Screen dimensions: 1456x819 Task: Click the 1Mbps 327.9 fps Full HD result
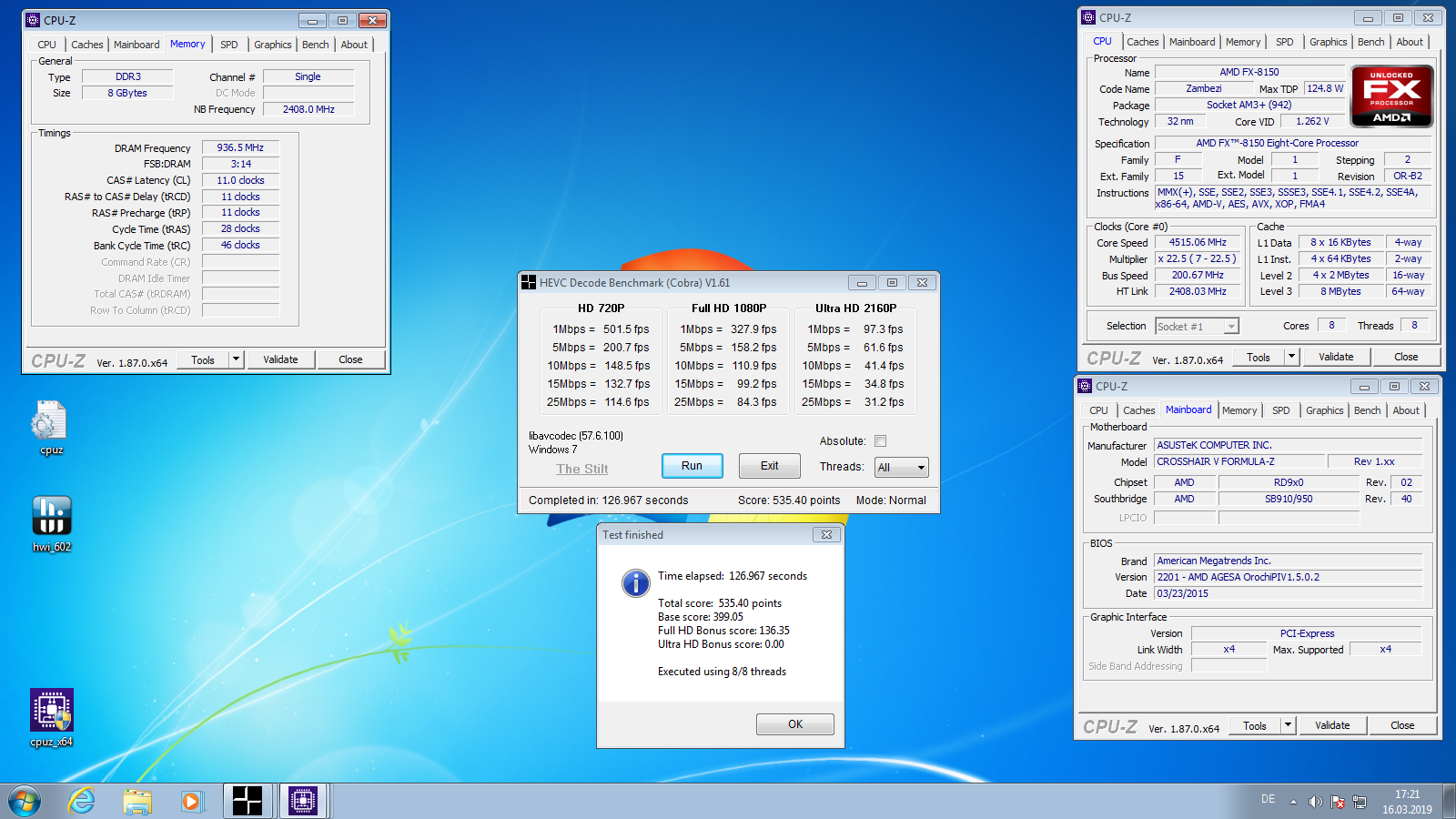728,329
